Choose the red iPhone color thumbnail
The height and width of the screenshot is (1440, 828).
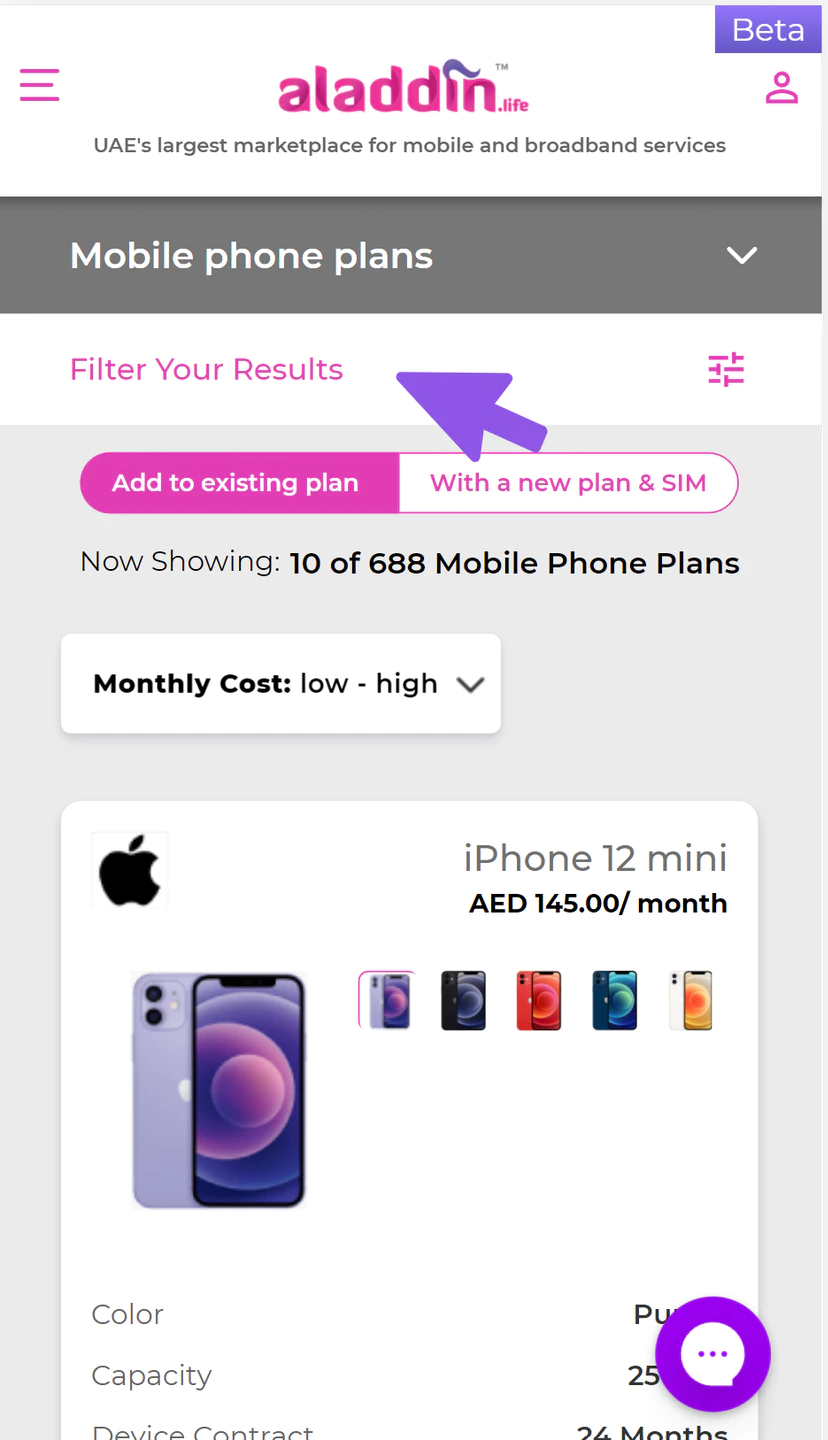point(539,1000)
